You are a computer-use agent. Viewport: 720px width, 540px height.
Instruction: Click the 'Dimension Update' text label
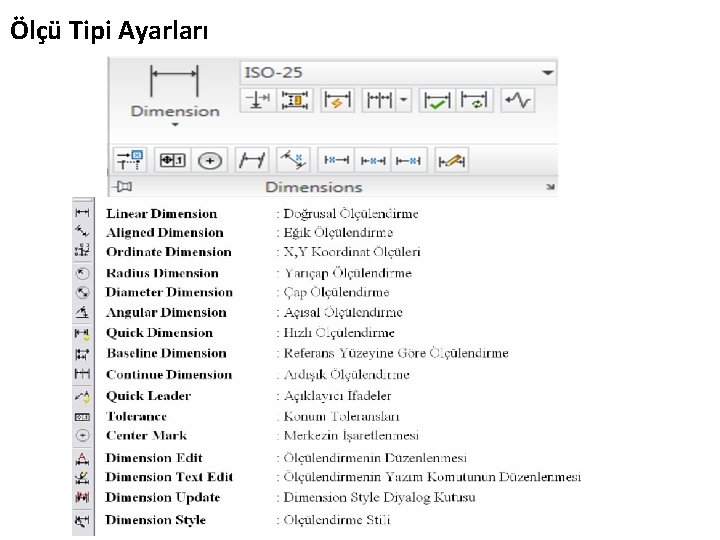tap(163, 498)
